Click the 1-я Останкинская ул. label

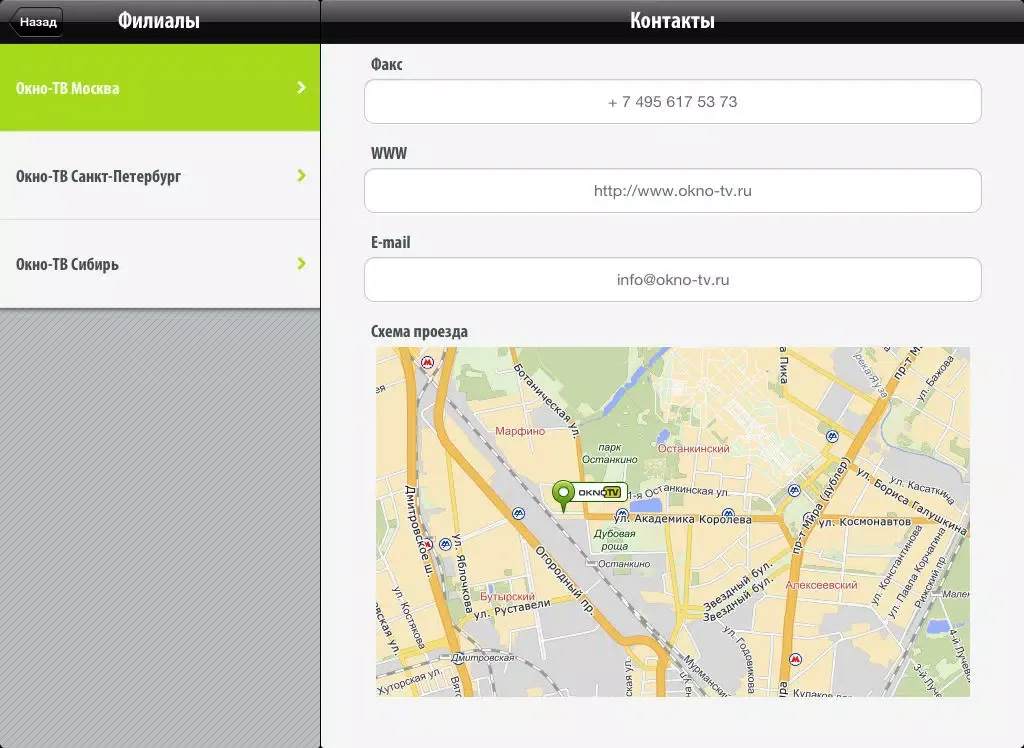click(x=677, y=491)
